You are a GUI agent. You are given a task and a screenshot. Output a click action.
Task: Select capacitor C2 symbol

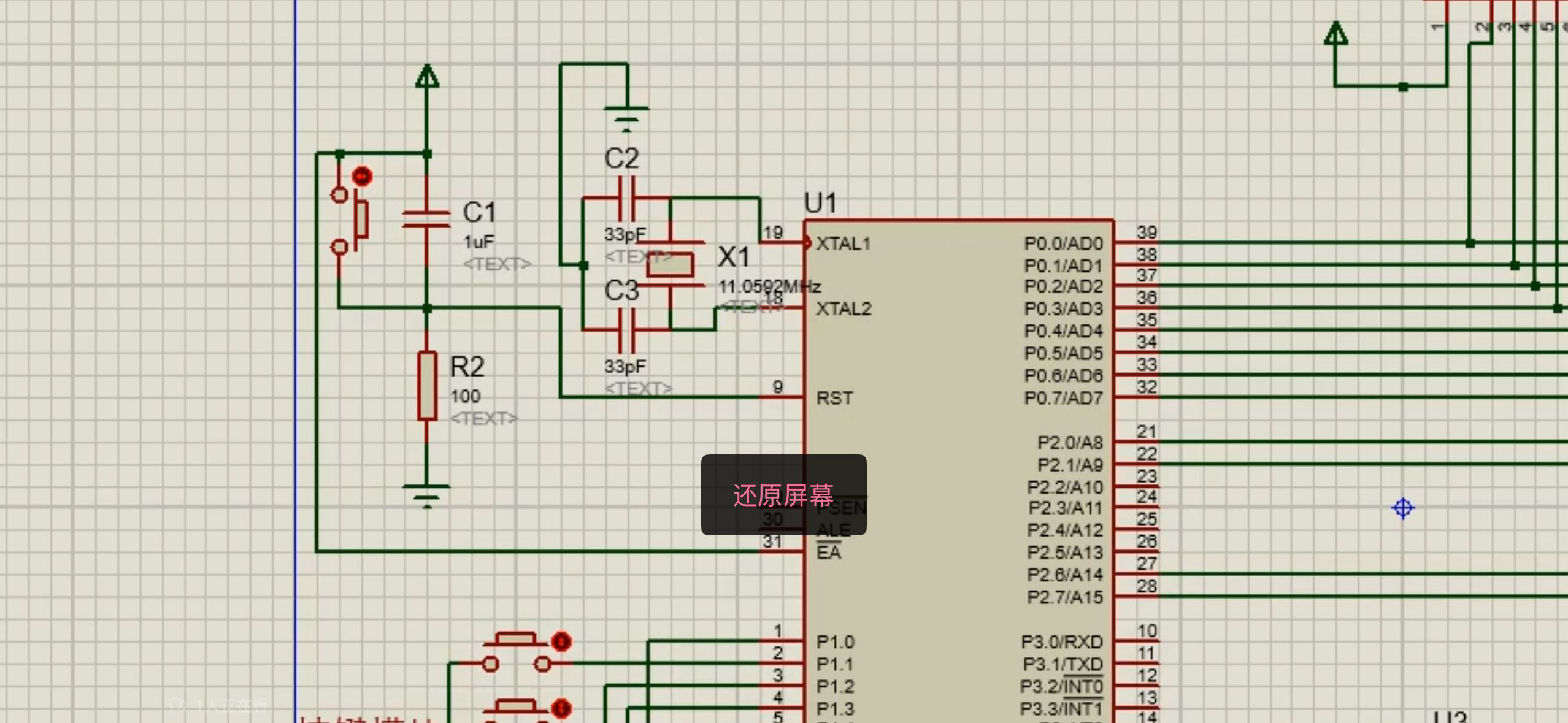click(x=626, y=197)
